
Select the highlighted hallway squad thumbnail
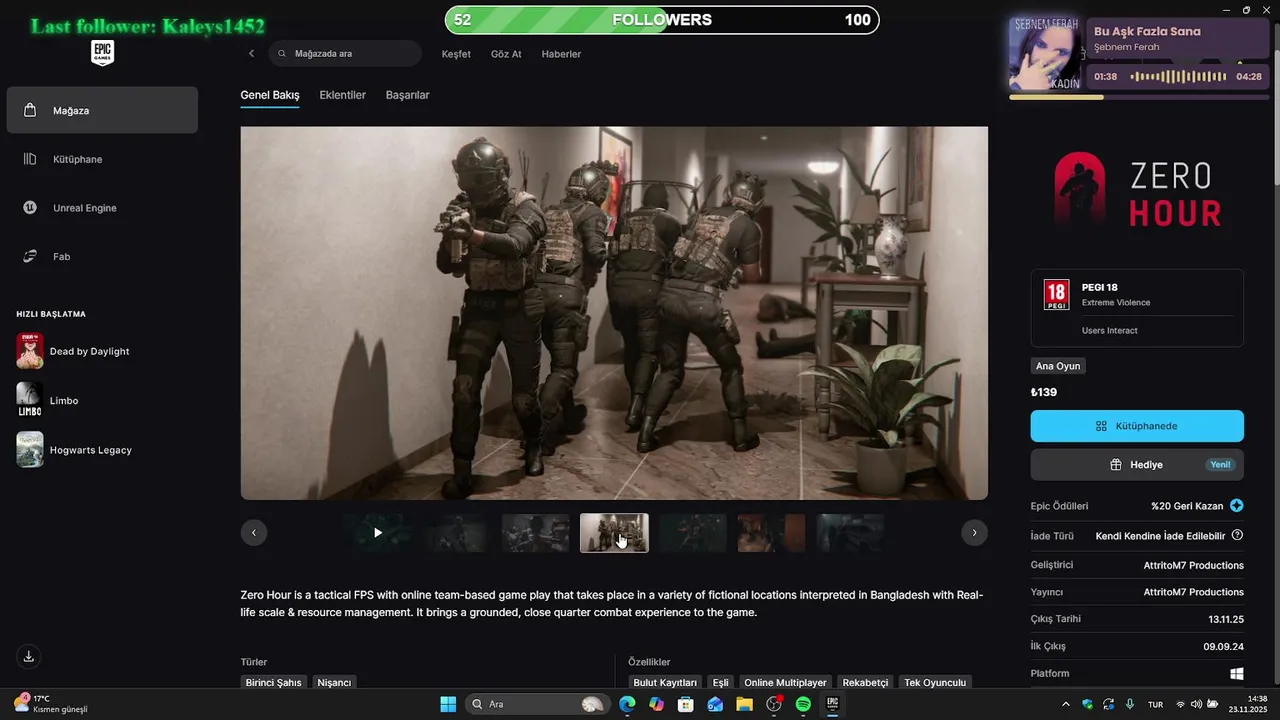[x=614, y=533]
